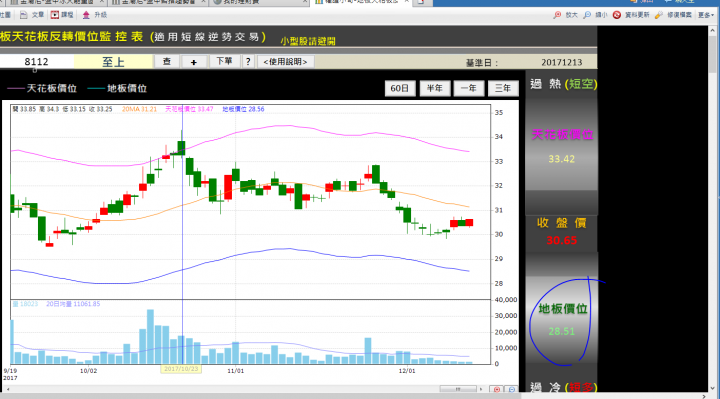
Task: Click the stock name 至上
Action: tap(113, 62)
